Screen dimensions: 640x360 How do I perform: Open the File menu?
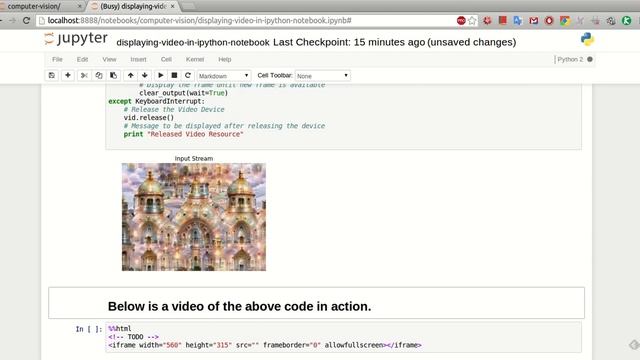57,60
